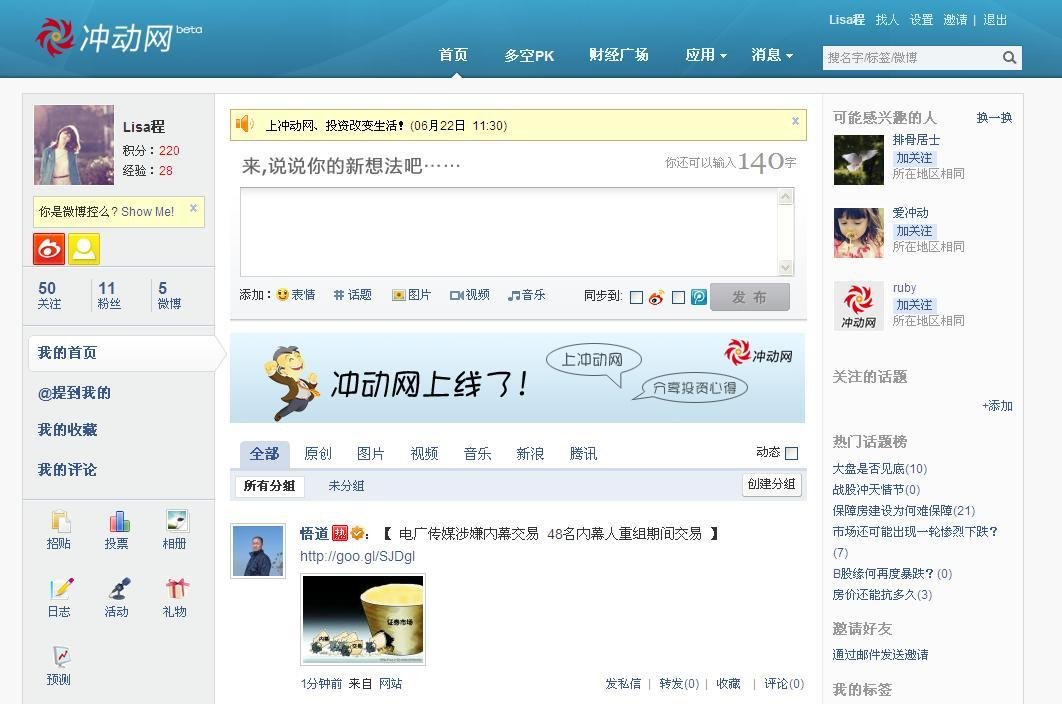Follow 爱冲动 with 加关注
Screen dimensions: 1062x704
pos(914,231)
